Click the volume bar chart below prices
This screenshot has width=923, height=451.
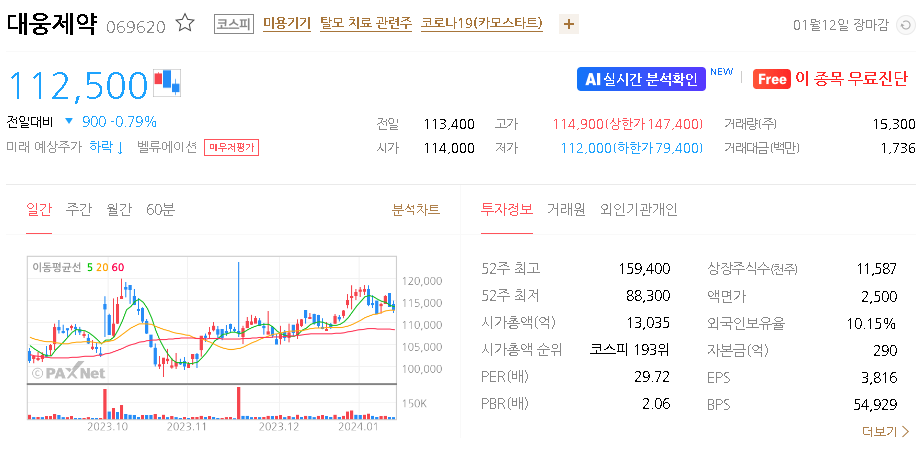211,402
